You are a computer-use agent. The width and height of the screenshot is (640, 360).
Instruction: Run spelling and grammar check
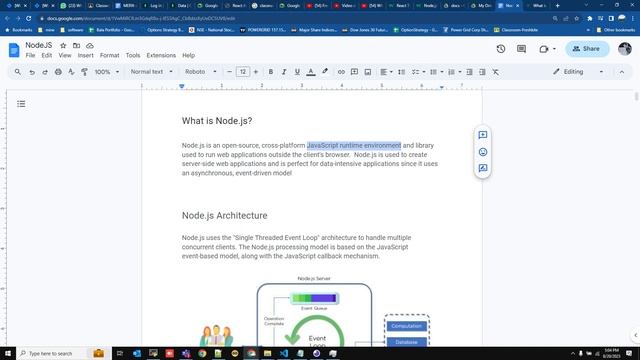[x=71, y=72]
